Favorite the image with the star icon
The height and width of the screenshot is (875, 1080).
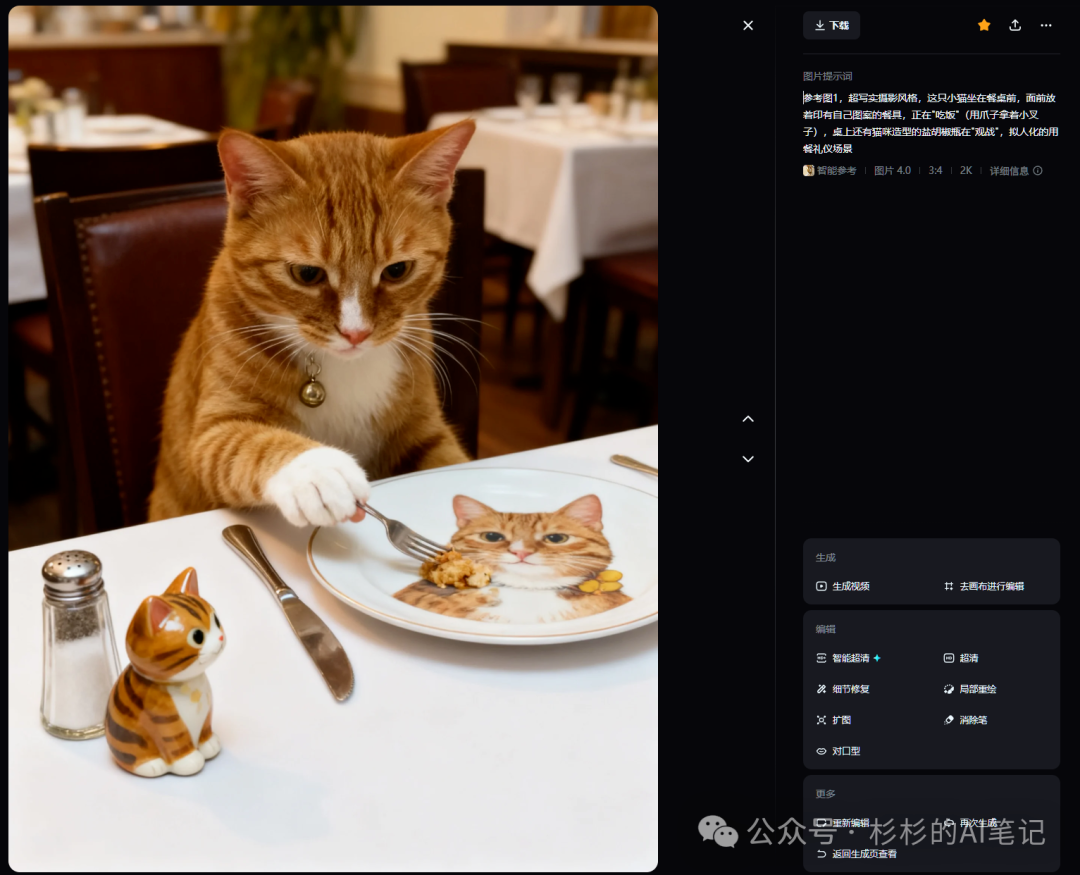[984, 25]
